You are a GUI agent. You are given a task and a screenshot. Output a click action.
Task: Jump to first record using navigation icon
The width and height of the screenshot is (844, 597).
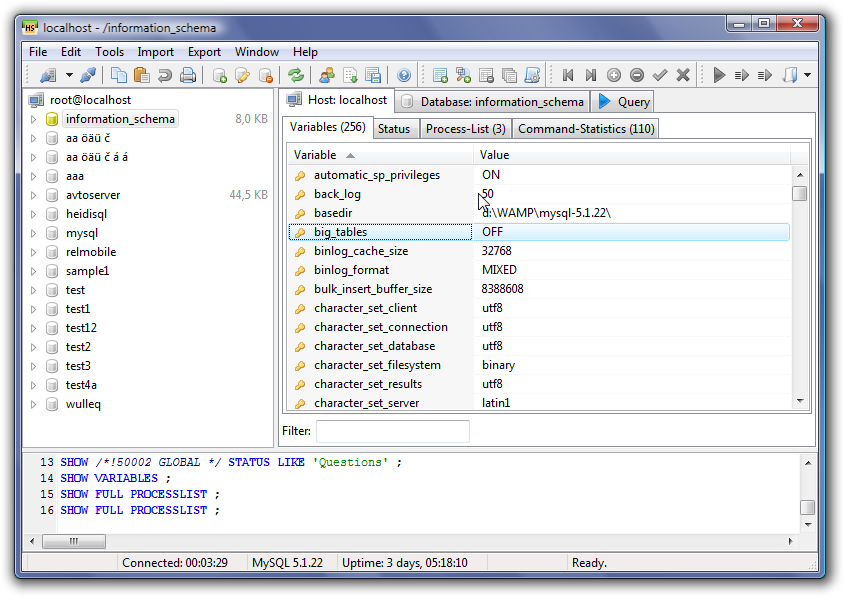coord(568,75)
